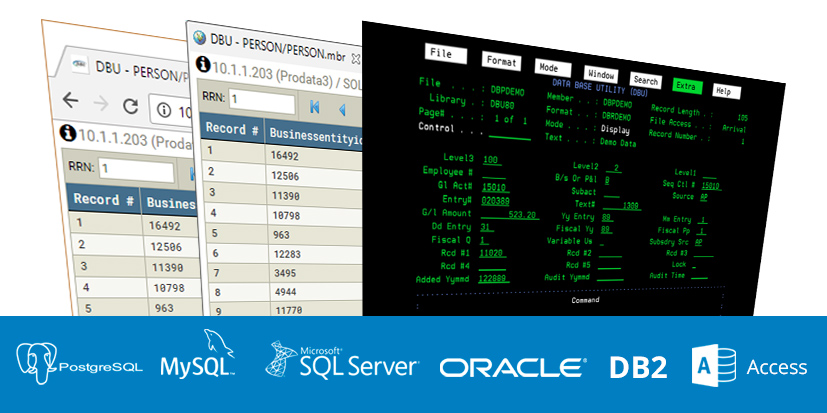
Task: Click the grayed forward arrow icon
Action: [101, 103]
